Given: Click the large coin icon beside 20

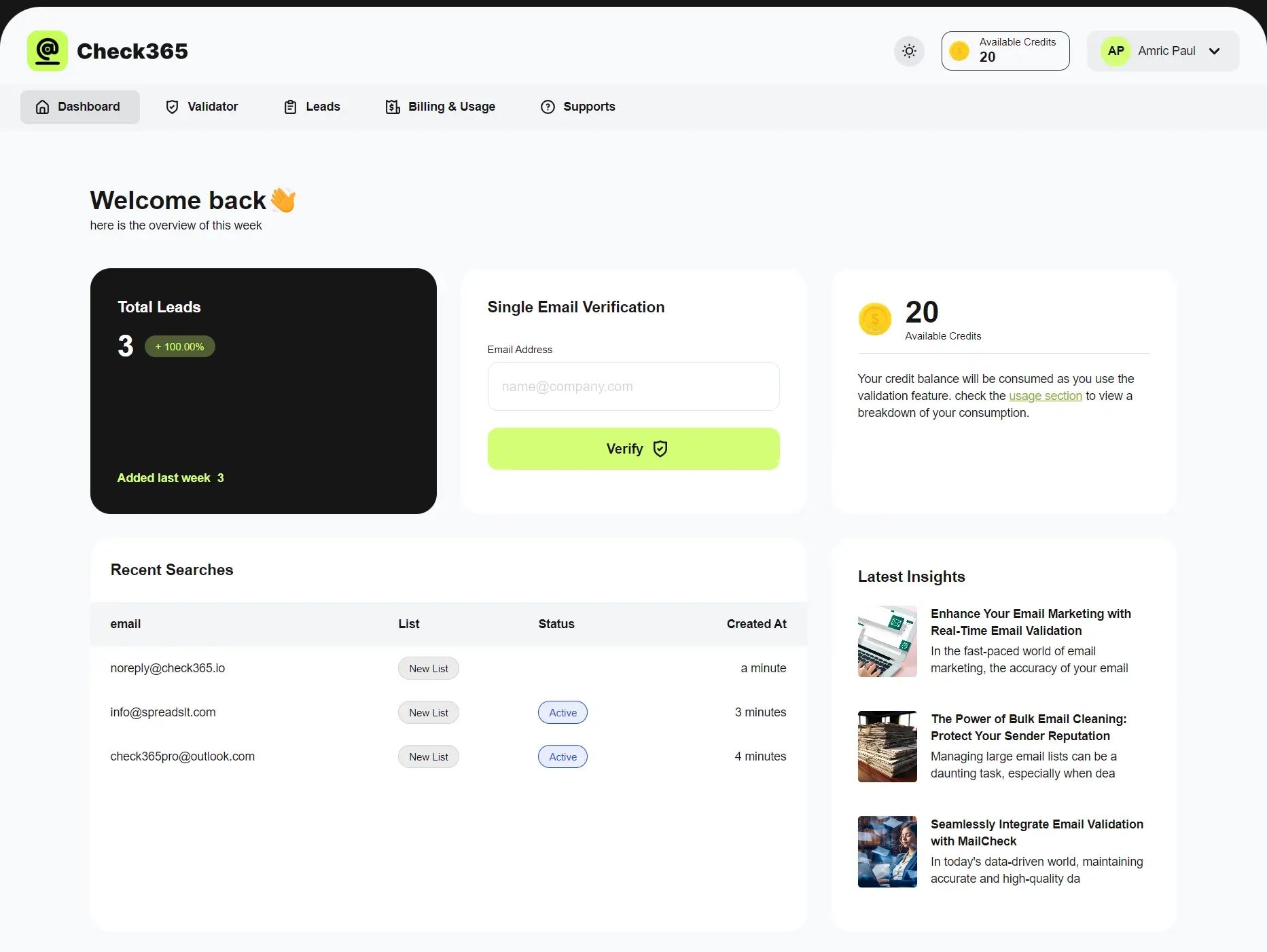Looking at the screenshot, I should pyautogui.click(x=875, y=319).
